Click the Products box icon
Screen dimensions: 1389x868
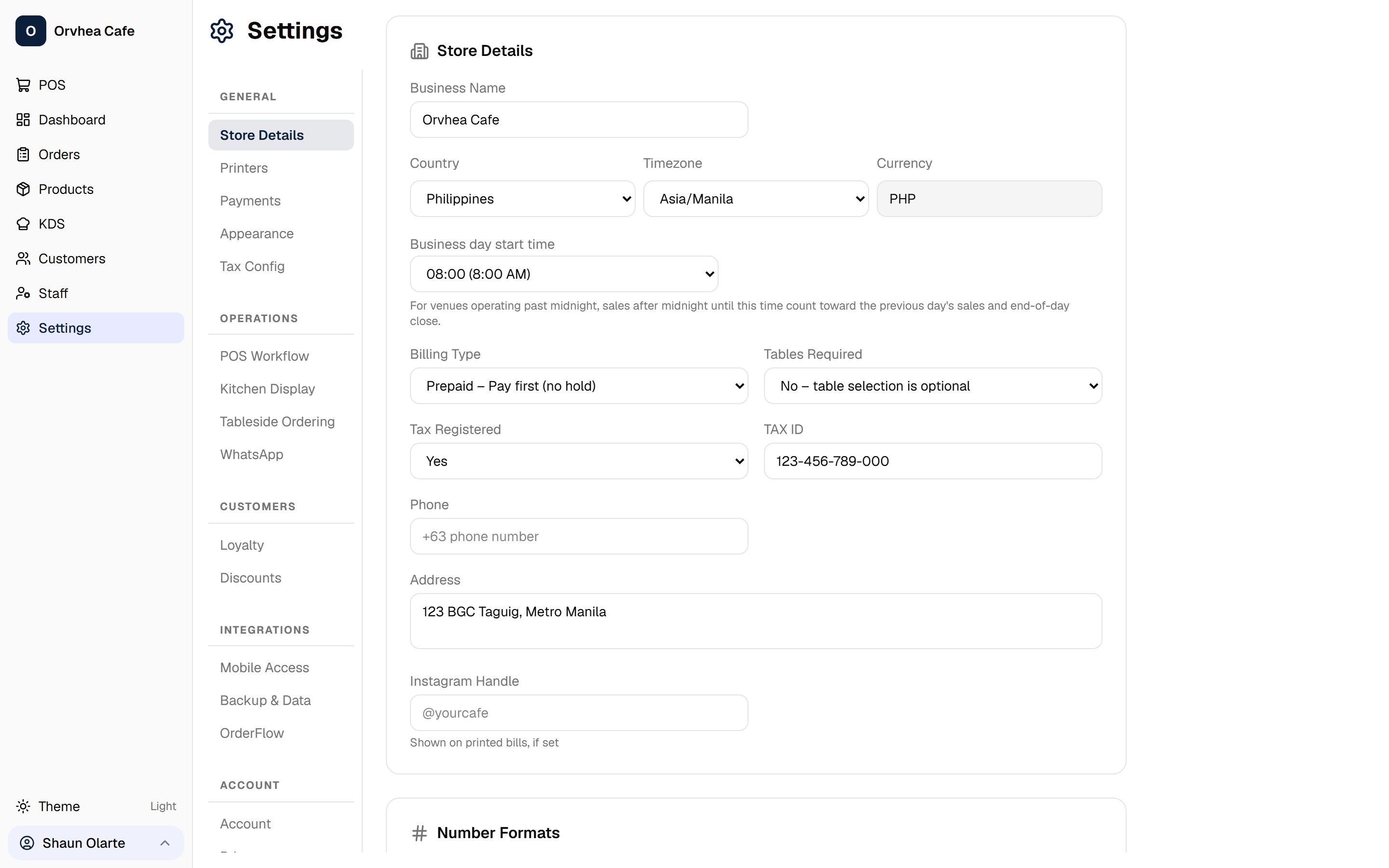coord(23,189)
